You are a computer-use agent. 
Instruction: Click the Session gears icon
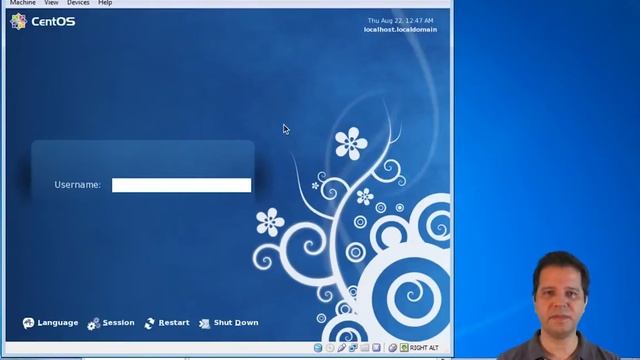tap(93, 324)
